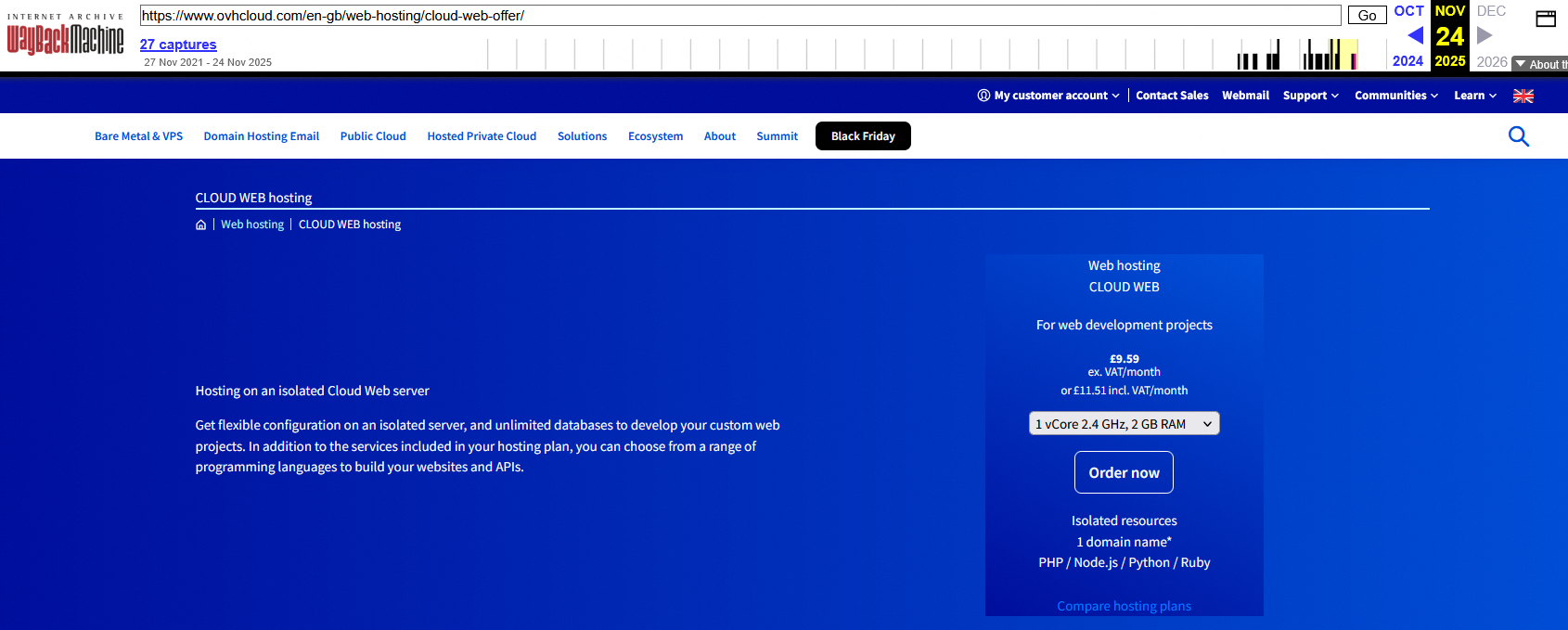Click the UK flag language icon
The width and height of the screenshot is (1568, 630).
point(1523,96)
